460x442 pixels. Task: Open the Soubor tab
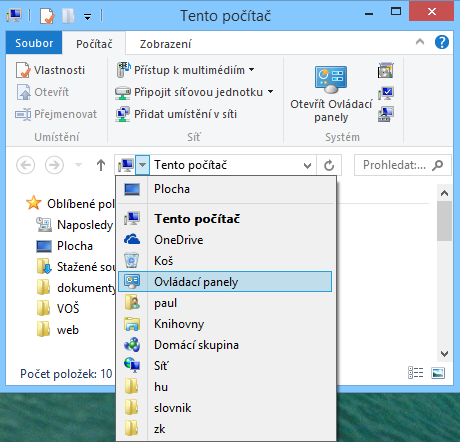click(34, 43)
